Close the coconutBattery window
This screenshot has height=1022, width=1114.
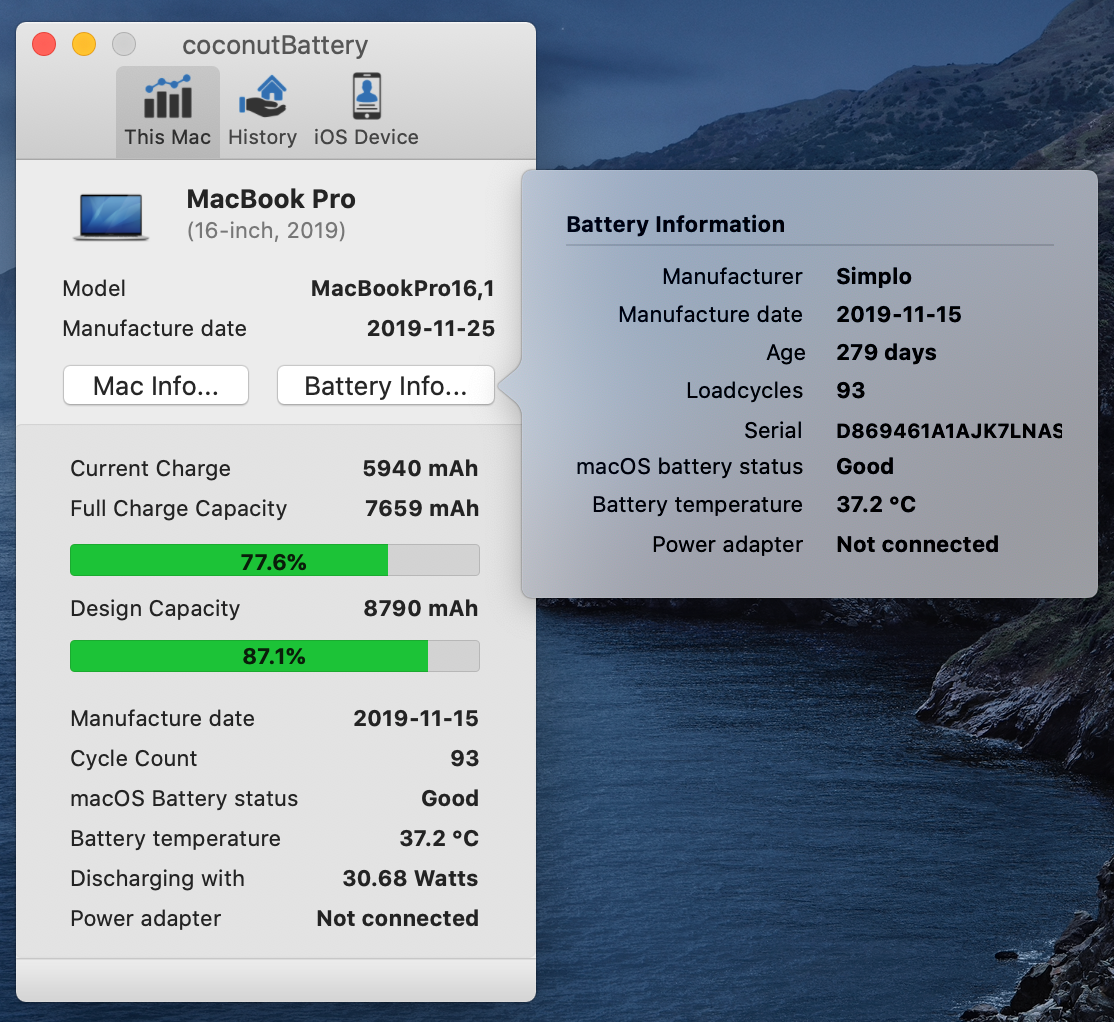(x=44, y=44)
